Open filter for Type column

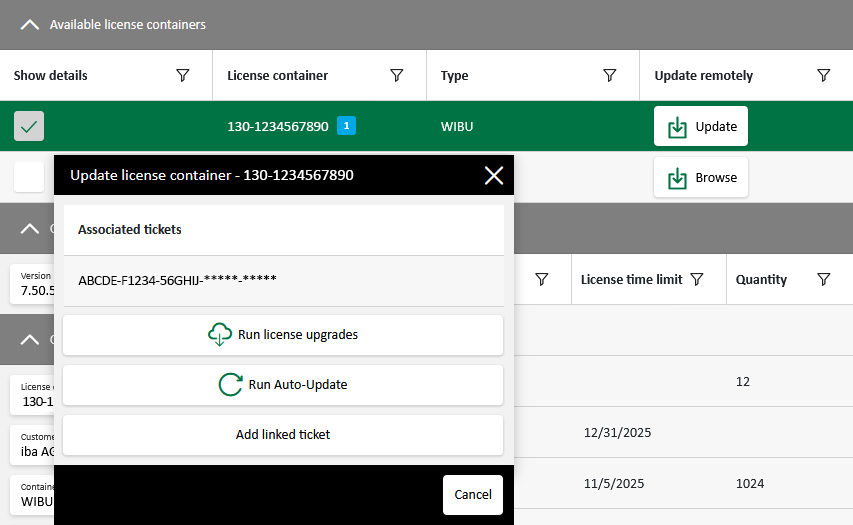(x=610, y=76)
